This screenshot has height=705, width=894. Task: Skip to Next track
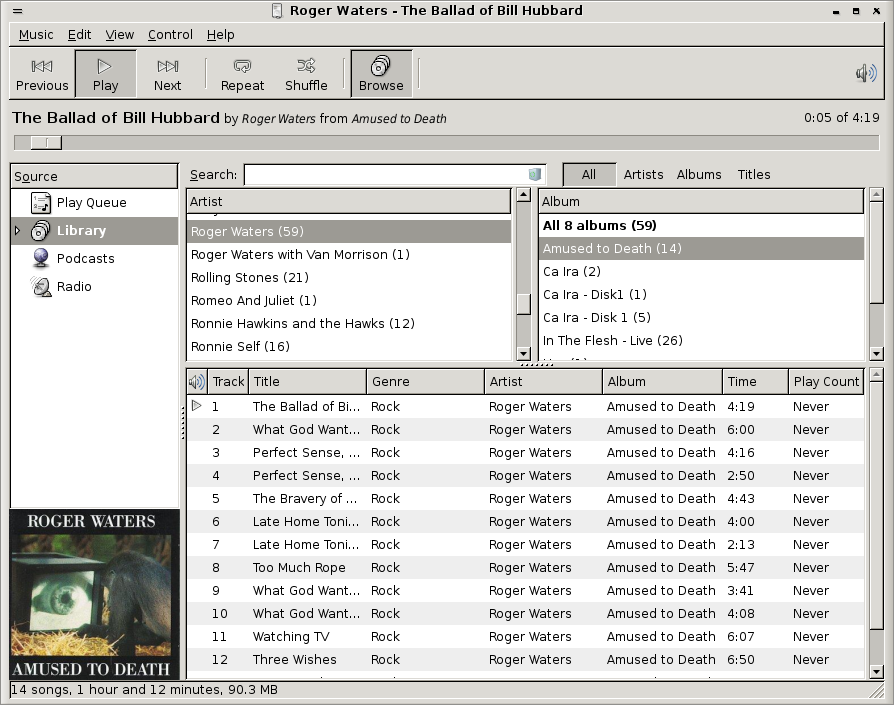pyautogui.click(x=168, y=75)
